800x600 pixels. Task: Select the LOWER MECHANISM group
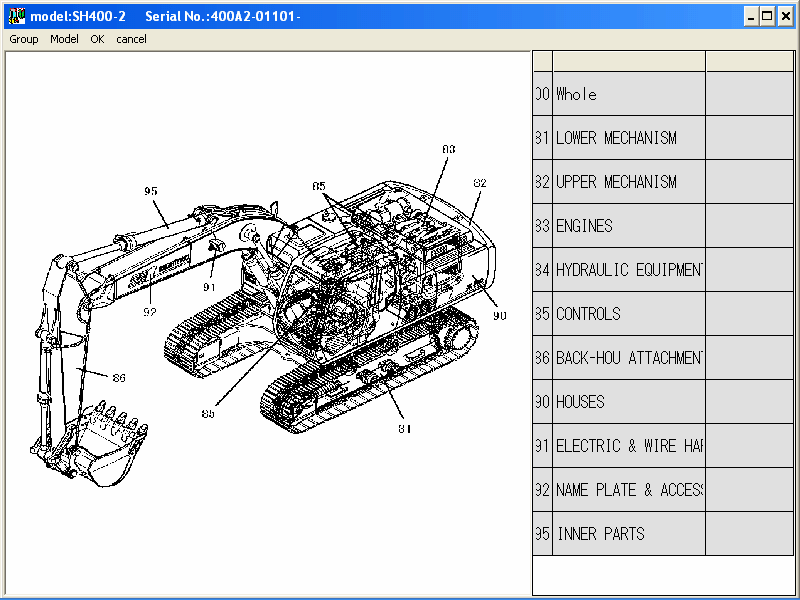pos(620,137)
